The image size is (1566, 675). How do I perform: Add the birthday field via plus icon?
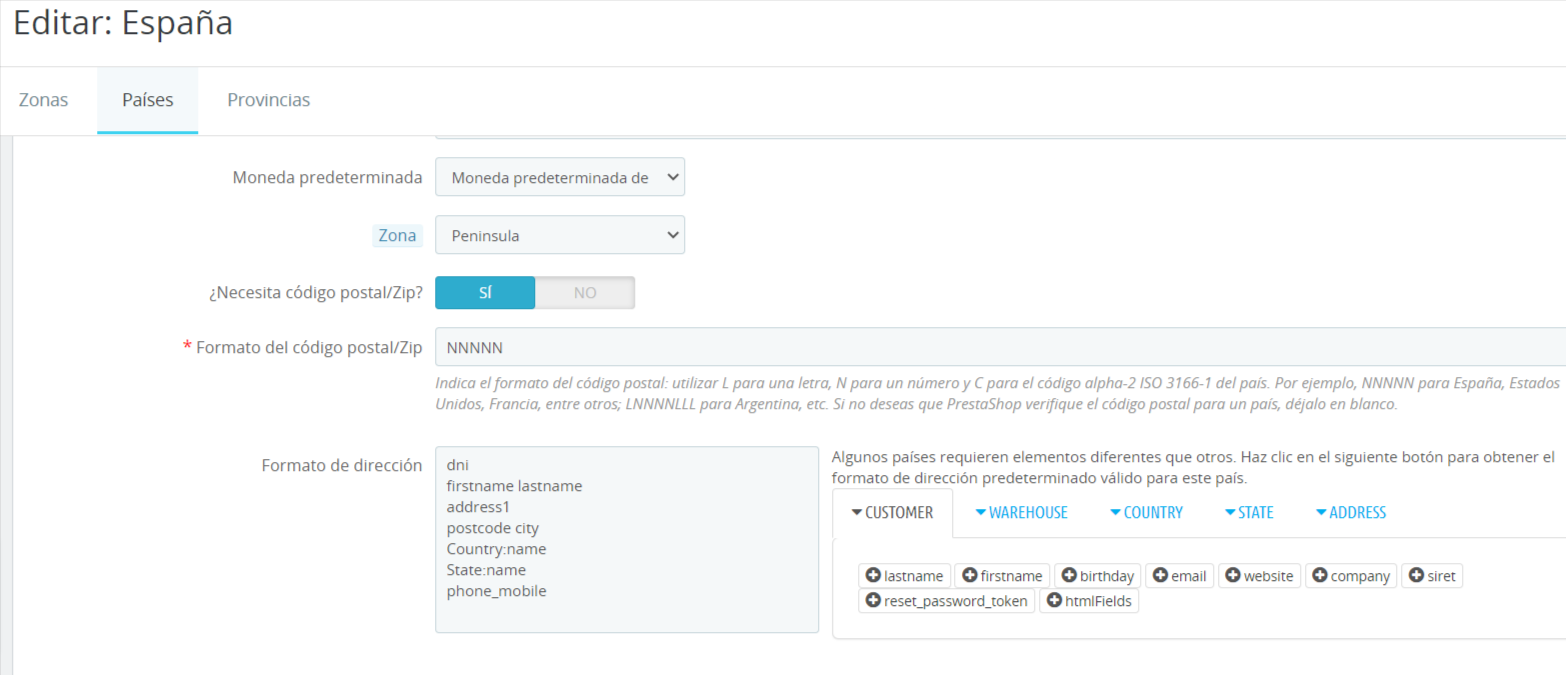1069,576
